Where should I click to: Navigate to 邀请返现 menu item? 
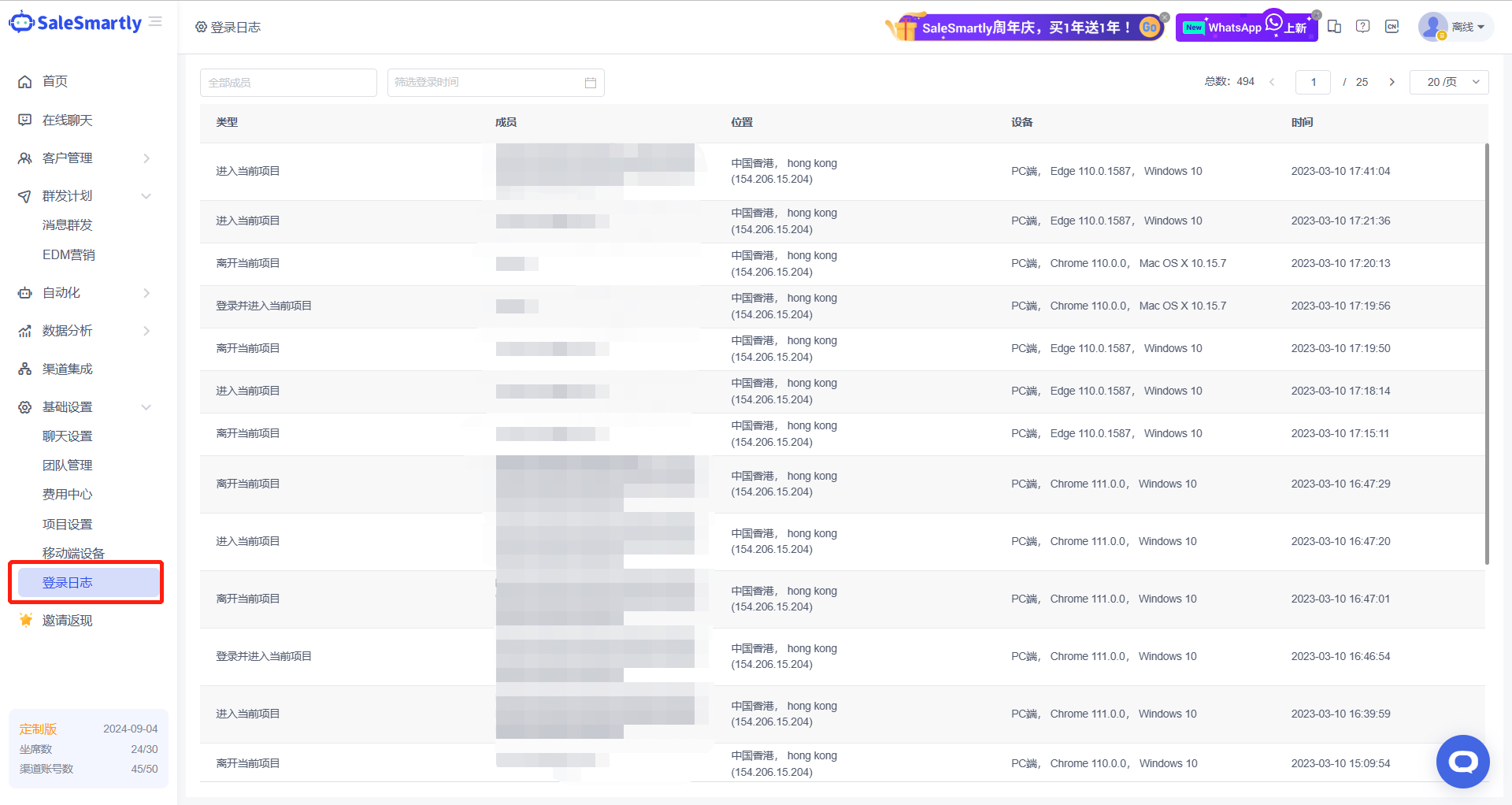[68, 621]
